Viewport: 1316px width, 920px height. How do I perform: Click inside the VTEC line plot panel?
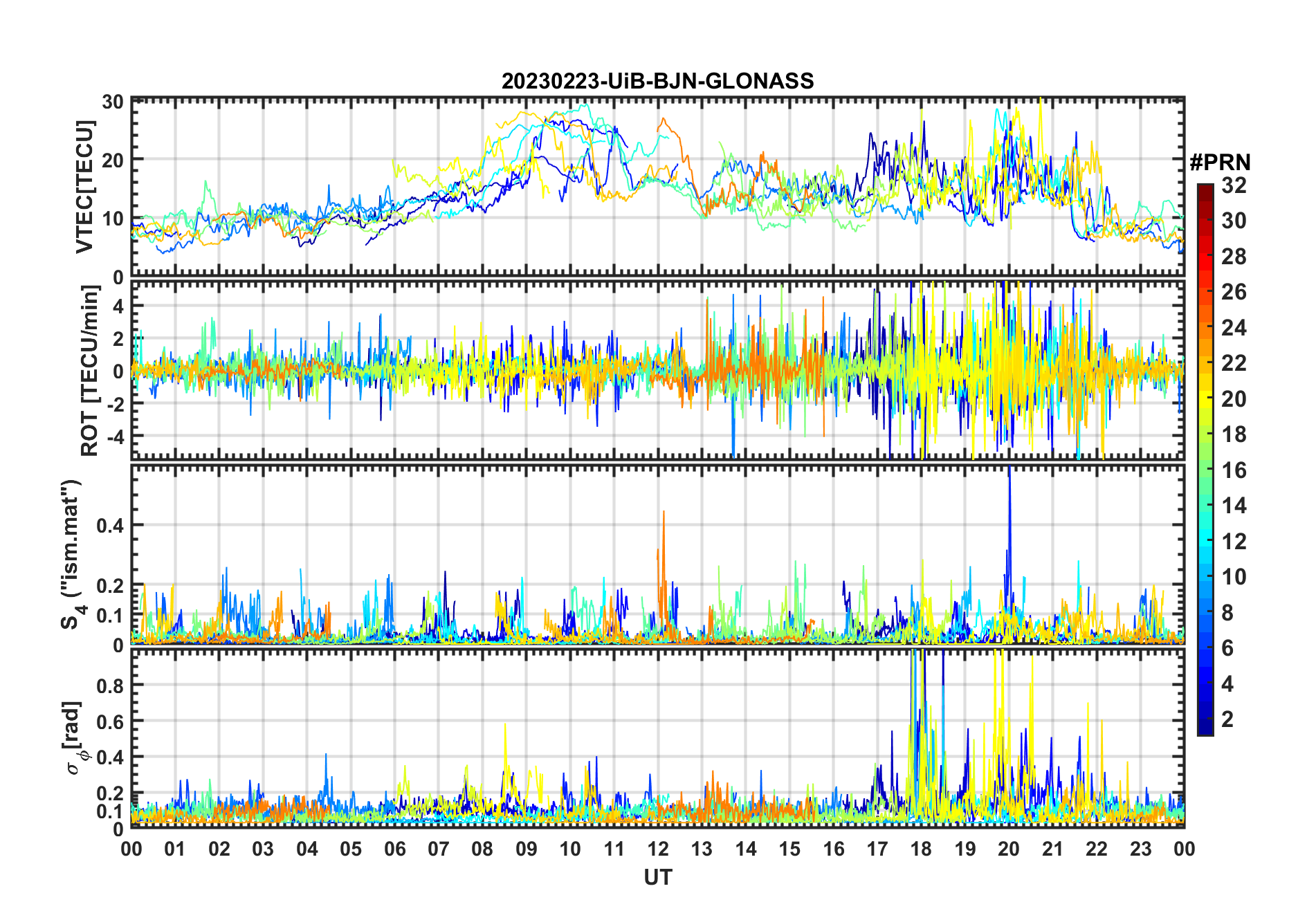coord(657,187)
